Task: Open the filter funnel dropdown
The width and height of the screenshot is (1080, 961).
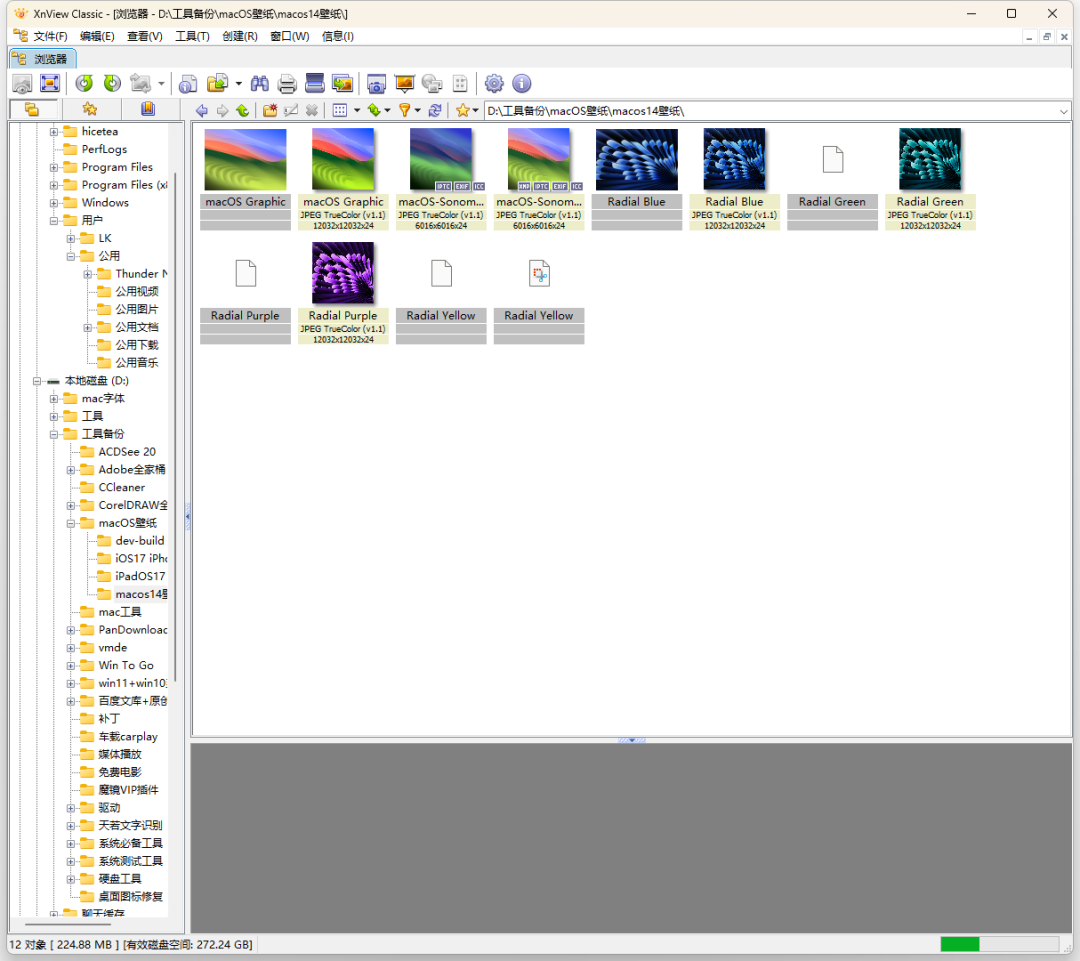Action: click(417, 110)
